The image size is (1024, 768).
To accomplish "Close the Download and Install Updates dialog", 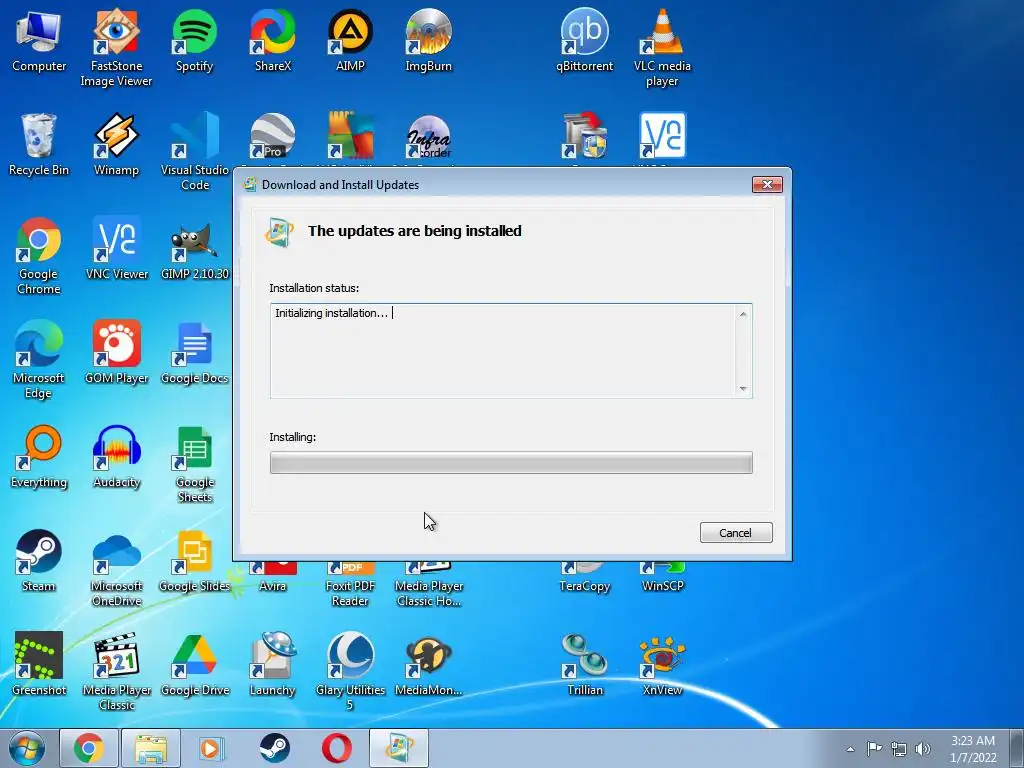I will [767, 185].
